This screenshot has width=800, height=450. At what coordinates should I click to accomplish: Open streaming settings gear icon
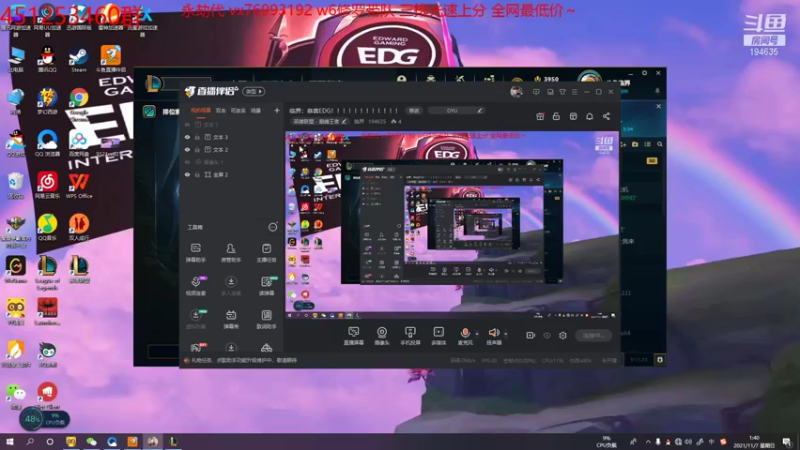563,335
